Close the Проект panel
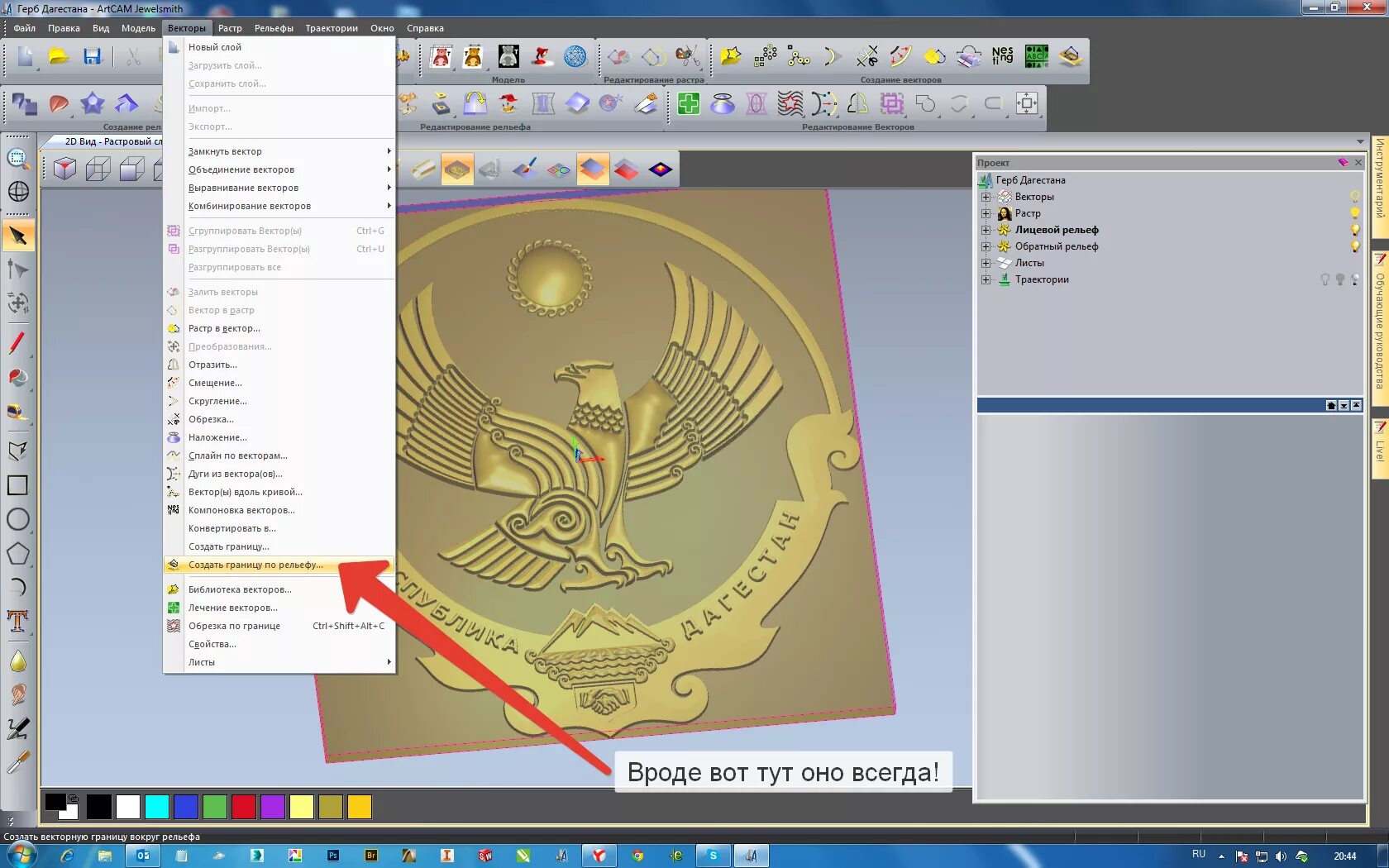Screen dimensions: 1389x868 [1358, 162]
